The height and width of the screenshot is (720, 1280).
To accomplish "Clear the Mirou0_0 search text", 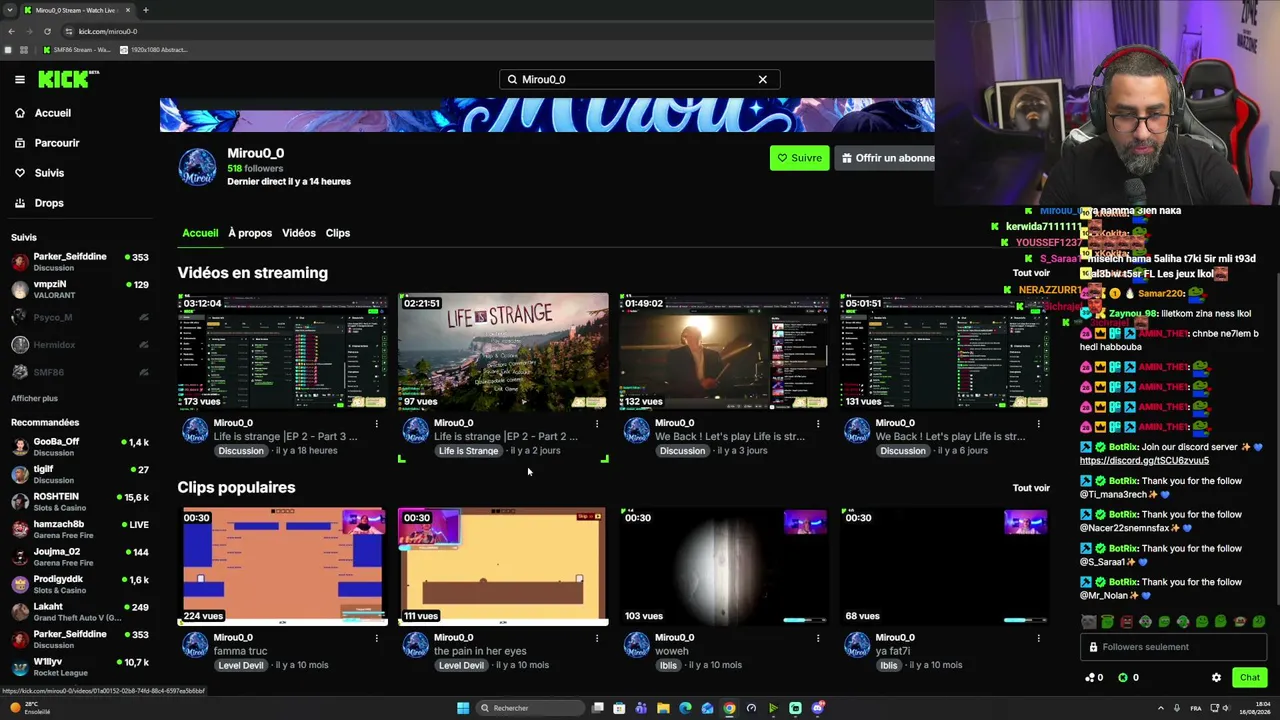I will pyautogui.click(x=762, y=79).
